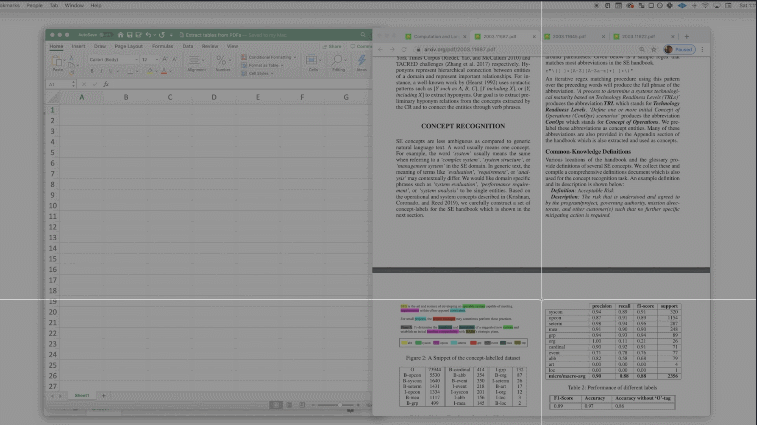Select column C header
Image resolution: width=757 pixels, height=425 pixels.
(x=170, y=97)
